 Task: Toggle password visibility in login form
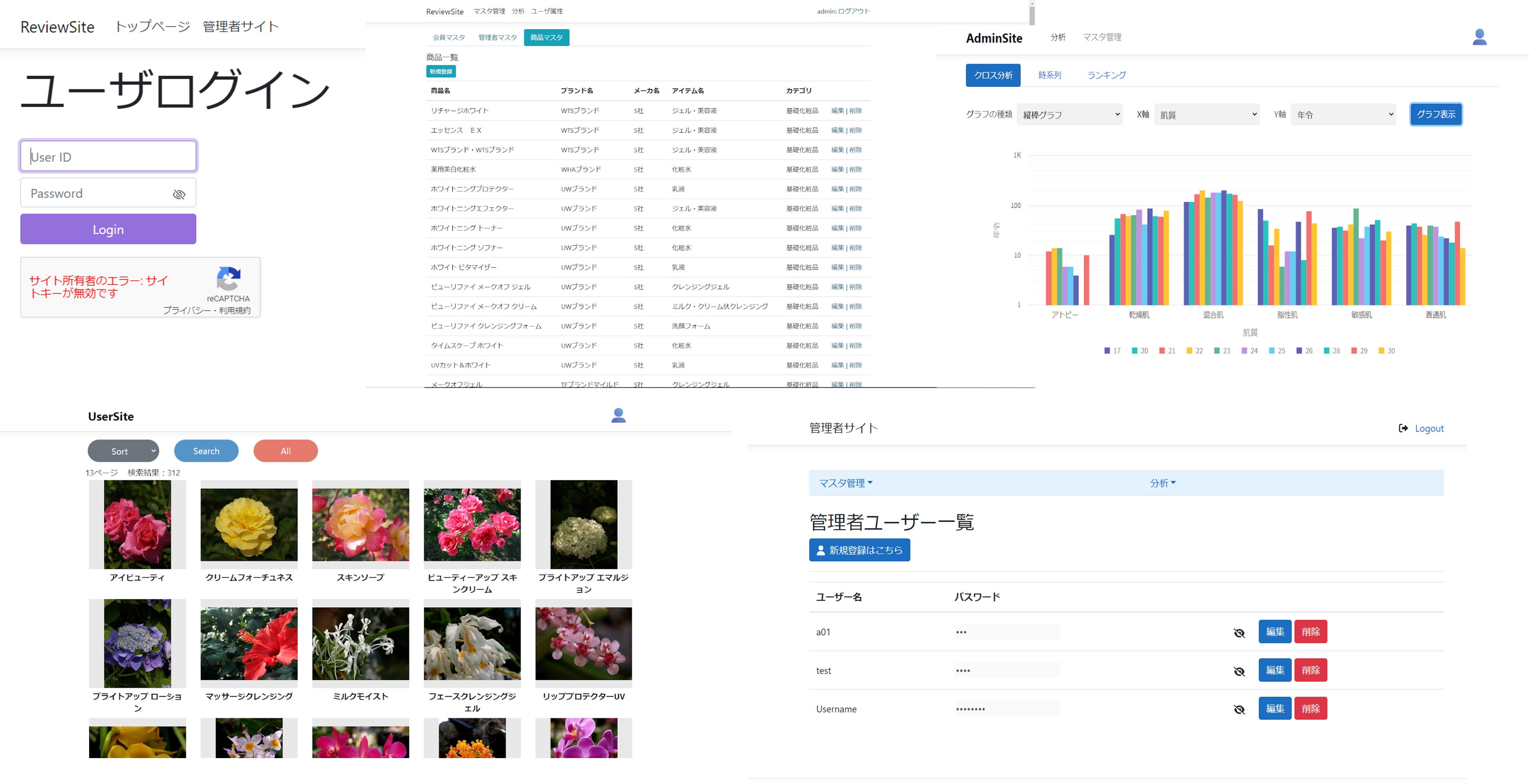[x=179, y=194]
